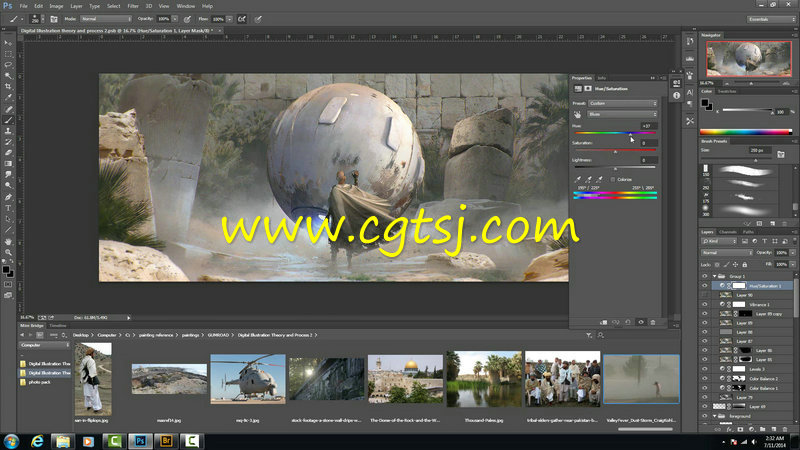Switch to the Channels tab
The image size is (800, 450).
click(x=728, y=232)
